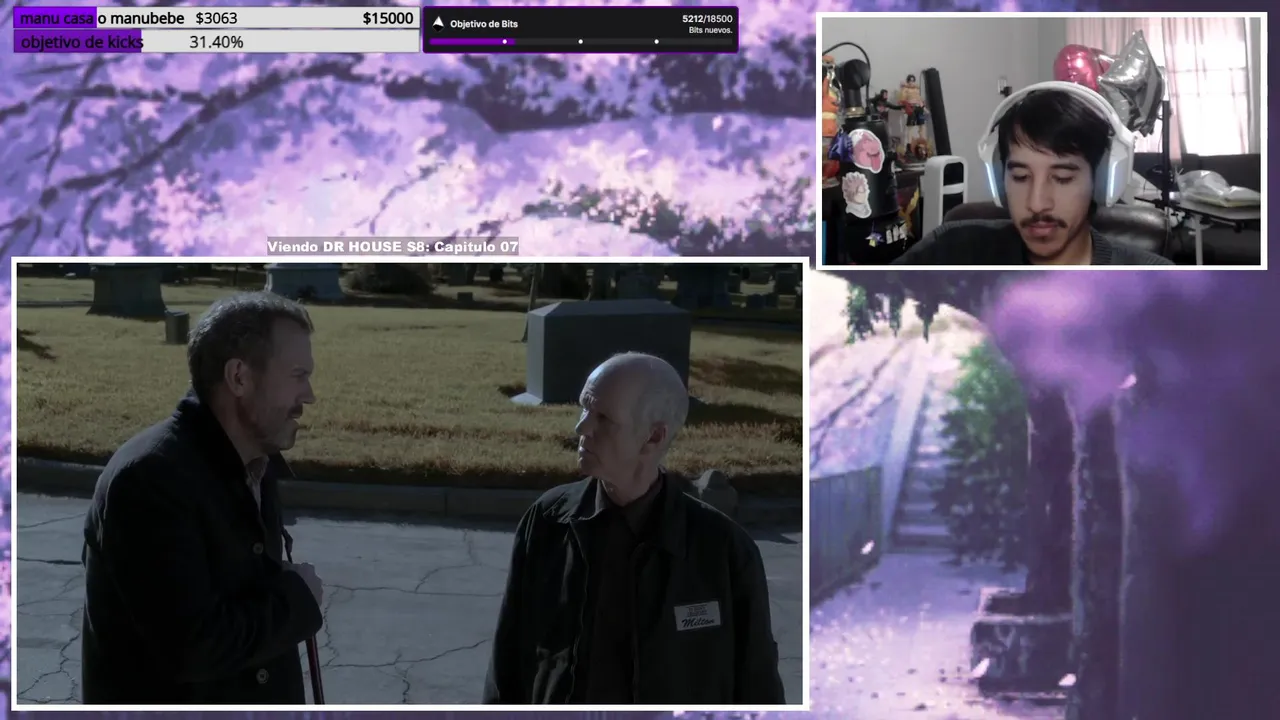Click the Bits goal progress bar
The image size is (1280, 720).
pyautogui.click(x=580, y=42)
